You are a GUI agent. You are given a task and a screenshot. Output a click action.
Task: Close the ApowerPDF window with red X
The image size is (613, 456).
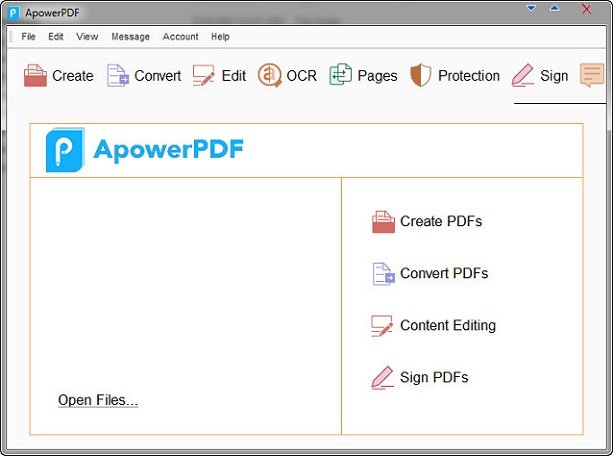[x=586, y=9]
